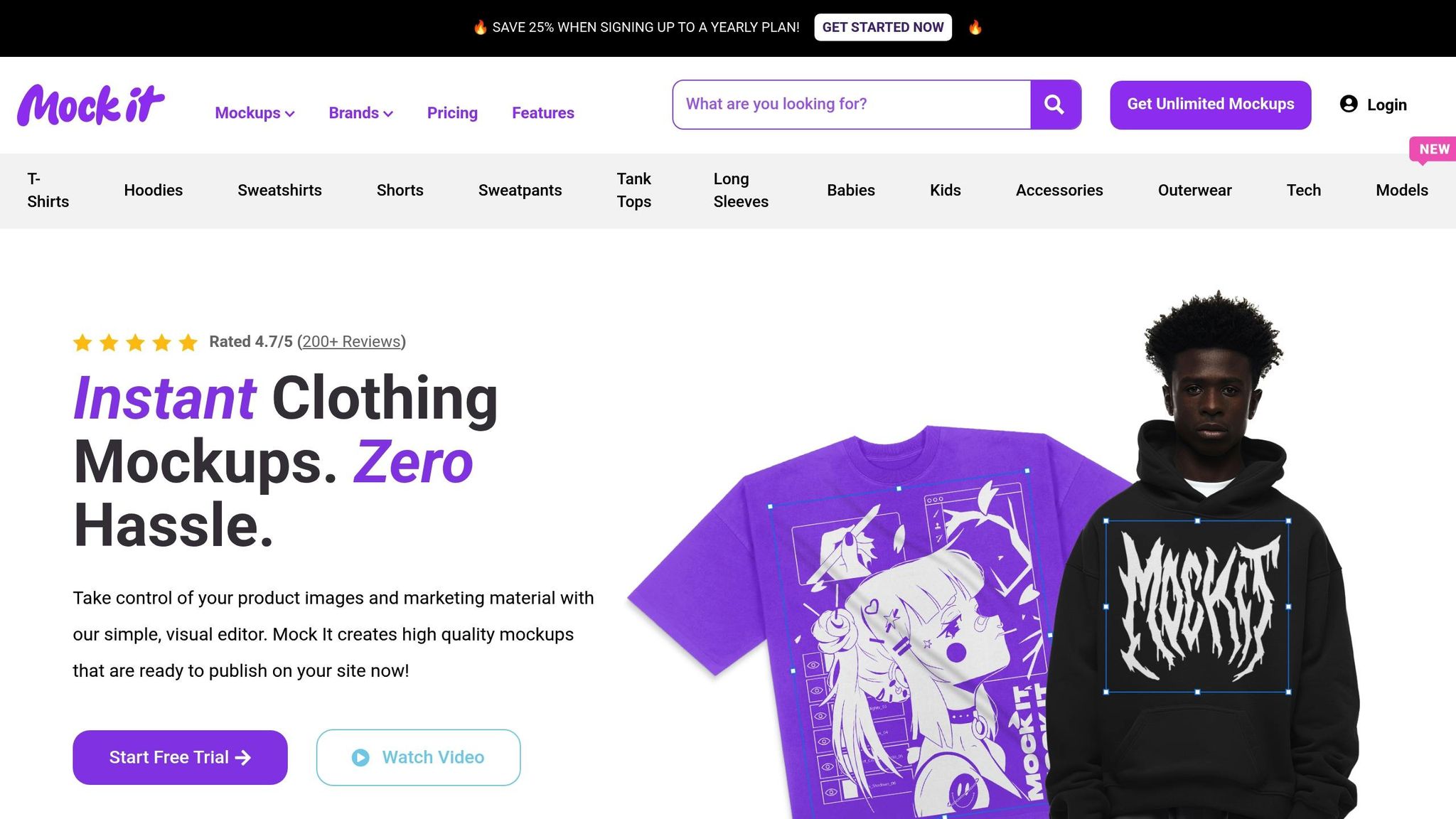
Task: Click the five-star rating icons
Action: tap(135, 343)
